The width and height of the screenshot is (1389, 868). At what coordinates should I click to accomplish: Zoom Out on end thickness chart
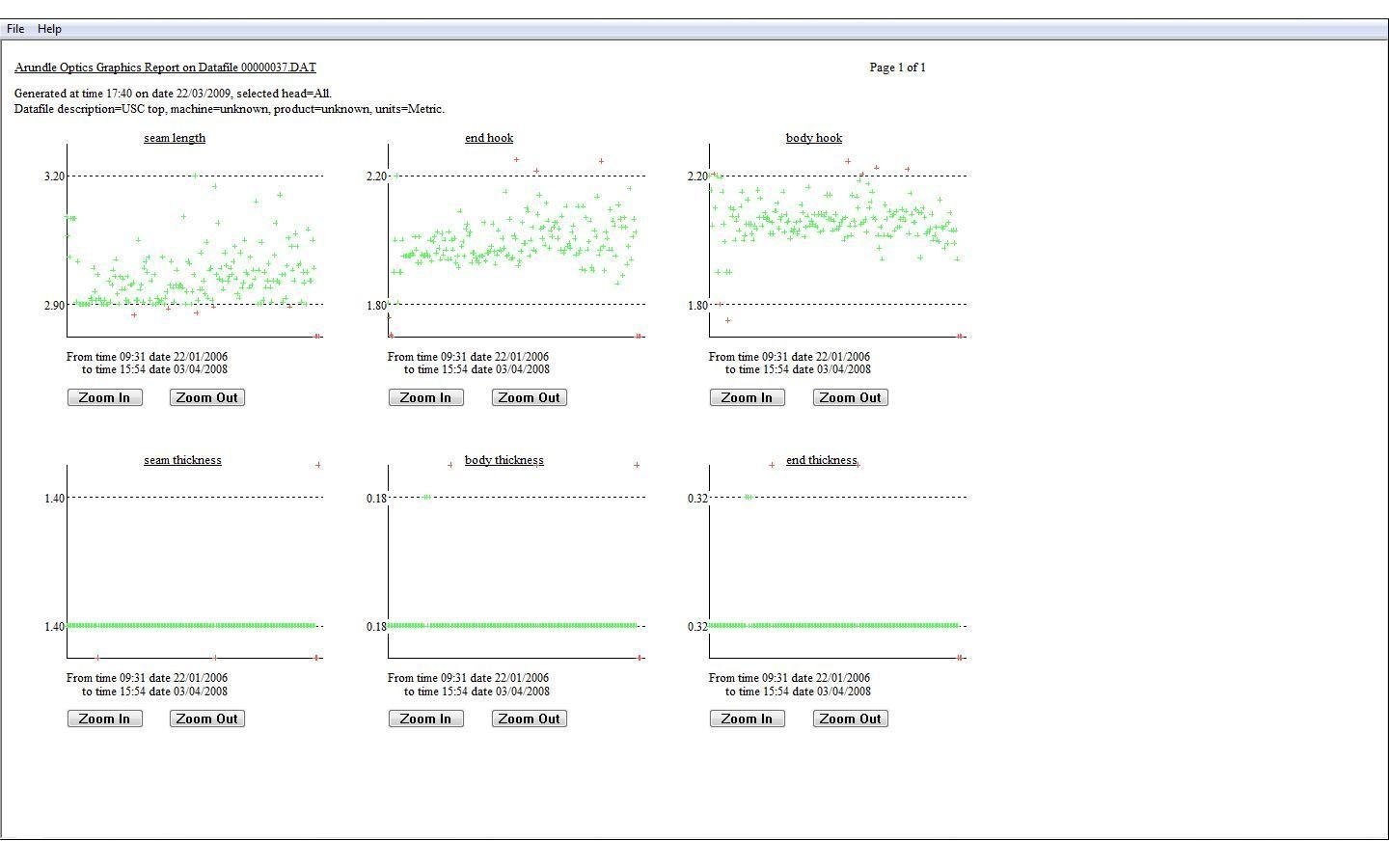click(851, 719)
